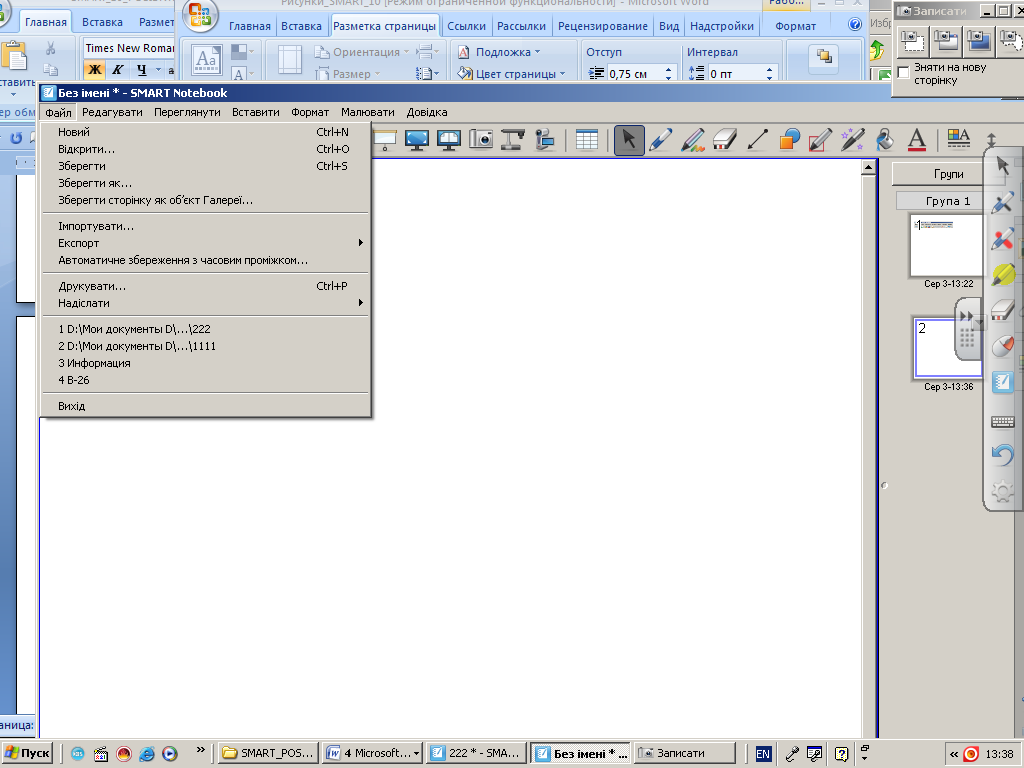Switch to the Ссылки tab in Word

click(x=466, y=26)
